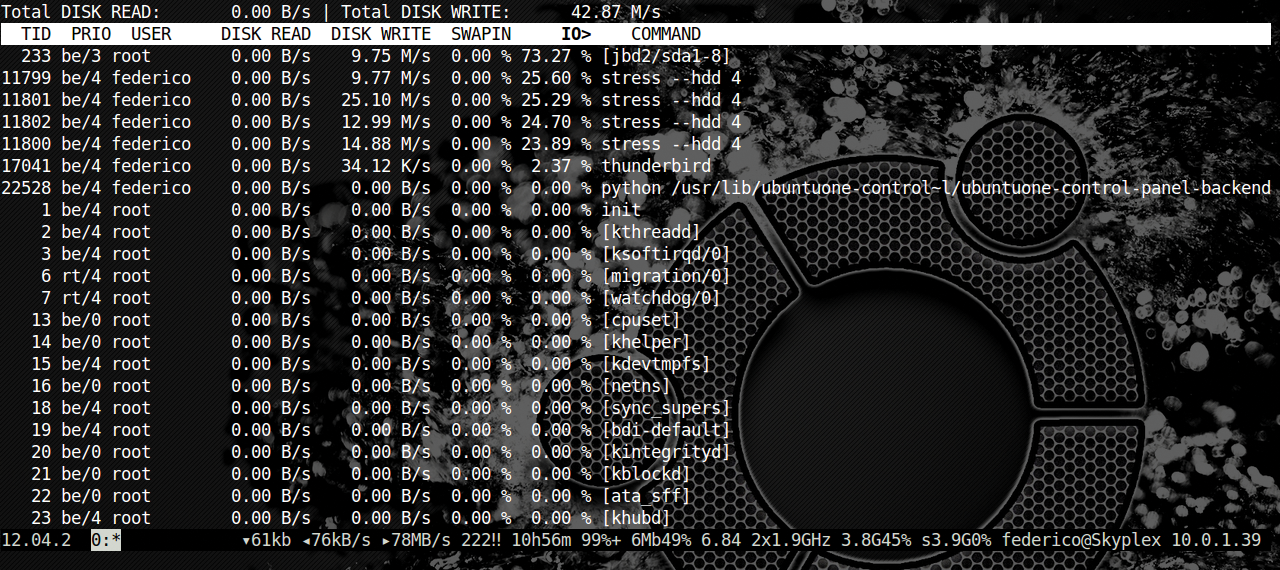Select the PRIO column header

tap(91, 34)
